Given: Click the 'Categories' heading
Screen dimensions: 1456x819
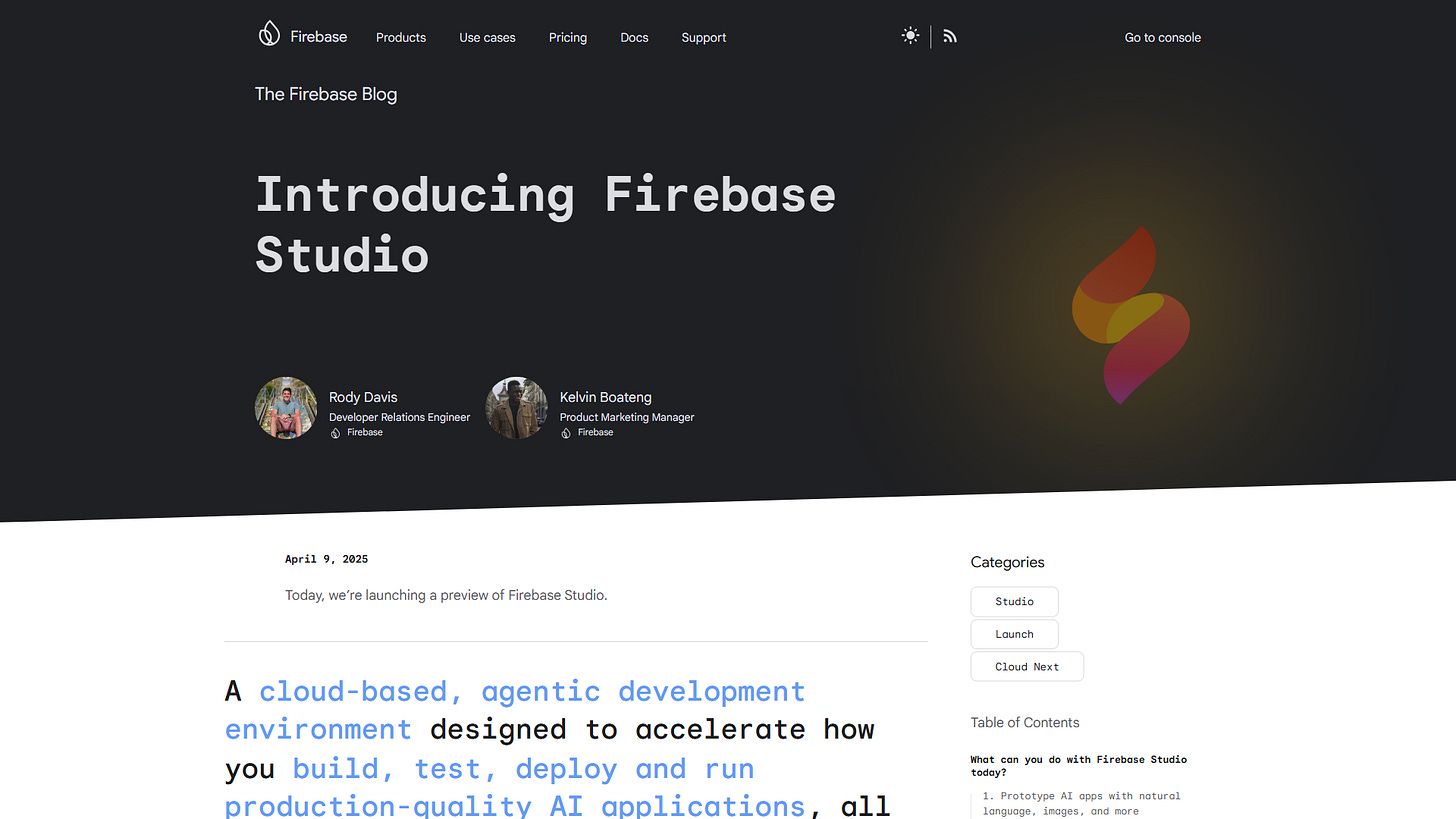Looking at the screenshot, I should click(1007, 562).
